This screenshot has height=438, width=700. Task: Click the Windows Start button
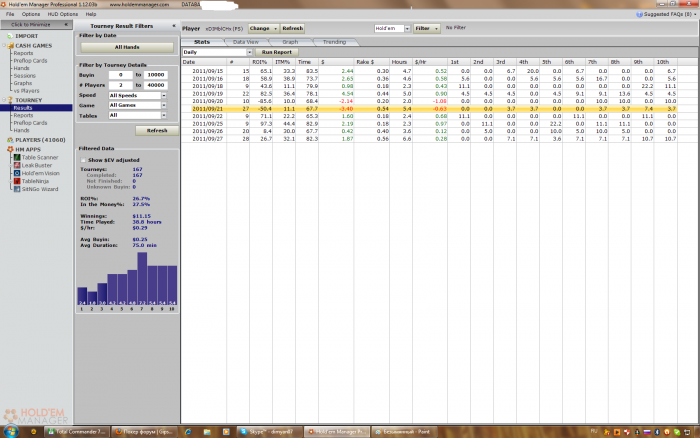click(x=12, y=429)
